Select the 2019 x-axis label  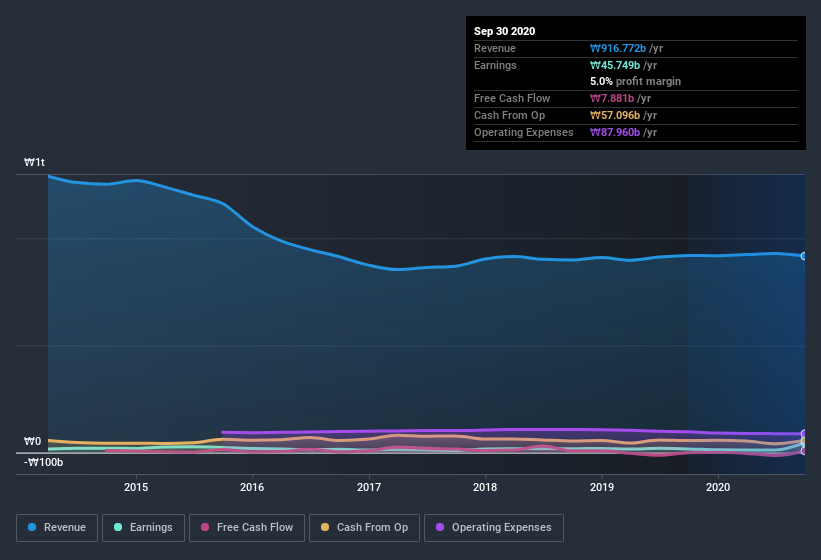(x=602, y=487)
